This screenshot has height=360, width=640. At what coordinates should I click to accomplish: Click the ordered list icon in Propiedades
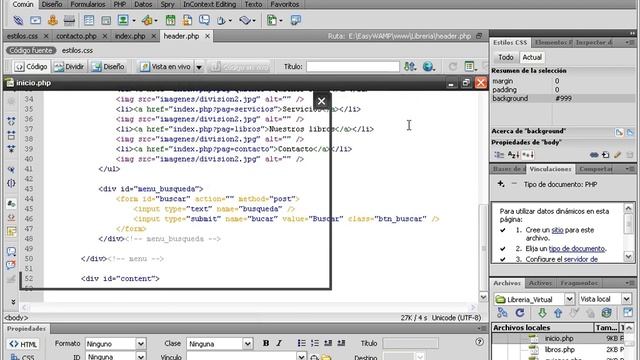click(x=315, y=343)
